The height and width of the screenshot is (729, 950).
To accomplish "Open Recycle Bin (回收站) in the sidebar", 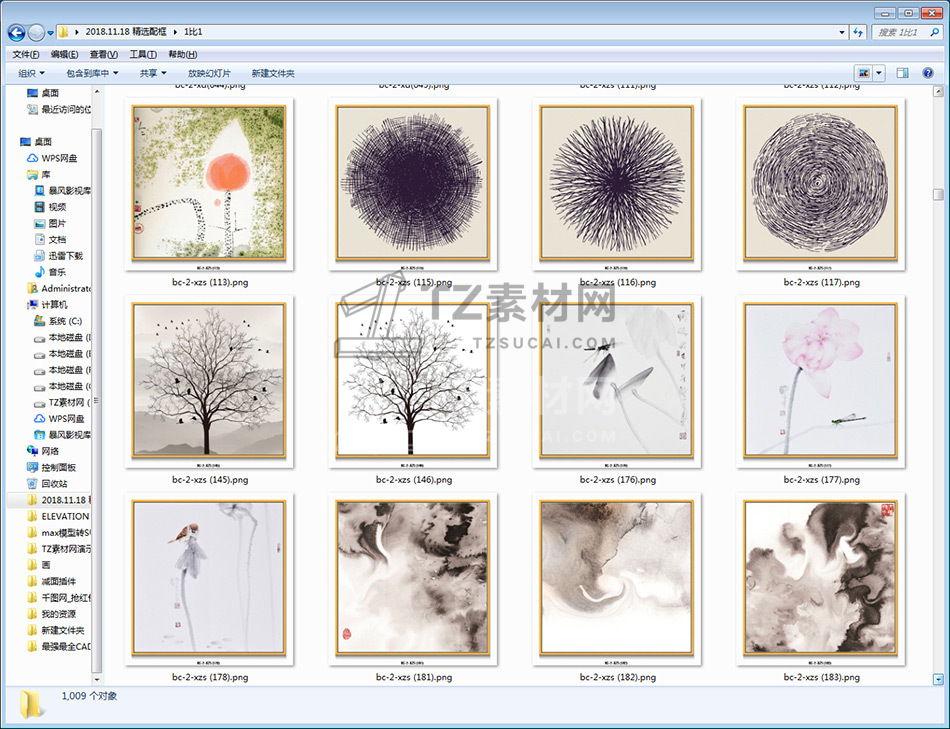I will tap(54, 483).
